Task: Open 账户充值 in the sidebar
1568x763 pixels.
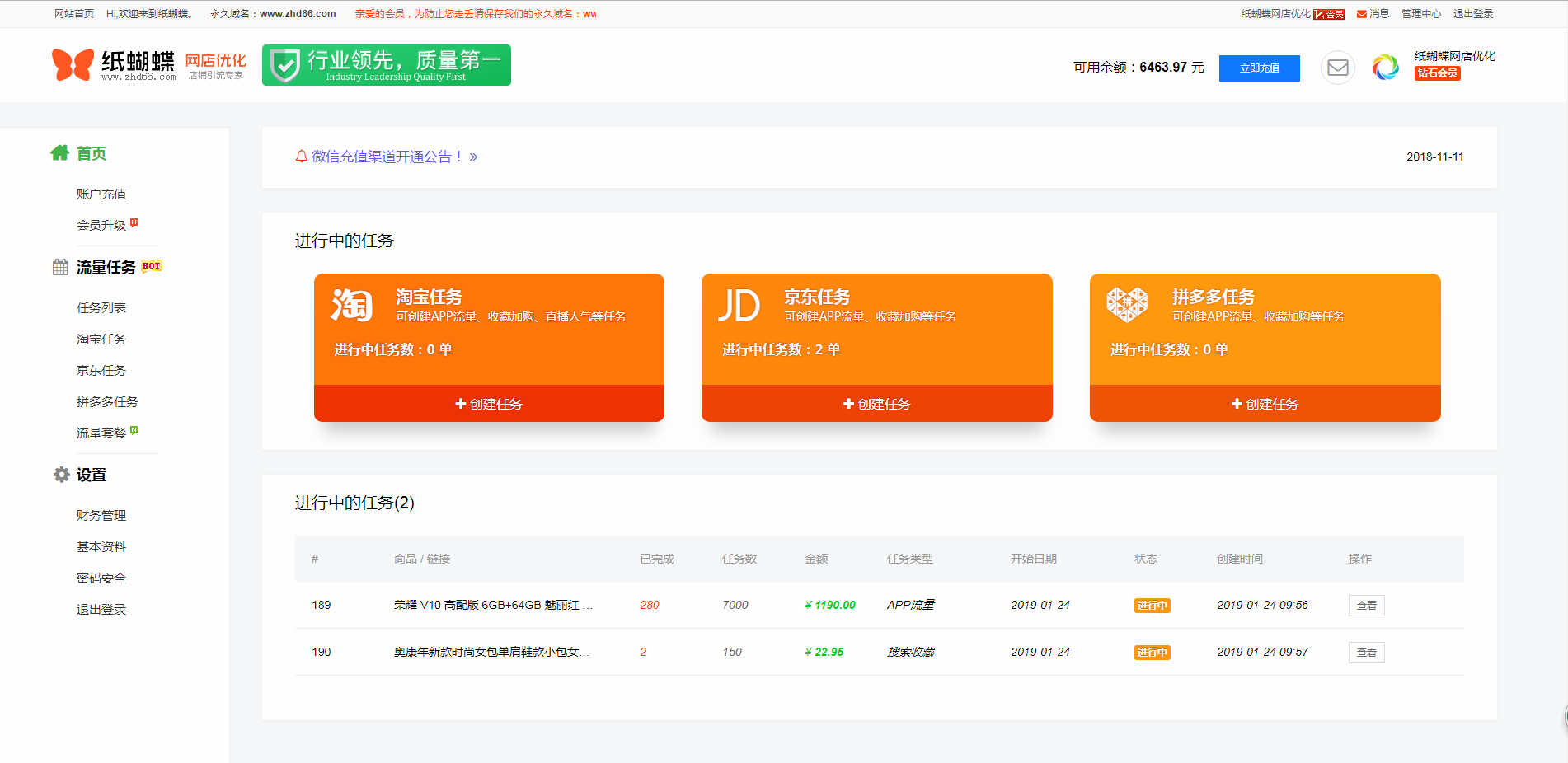Action: [x=101, y=194]
